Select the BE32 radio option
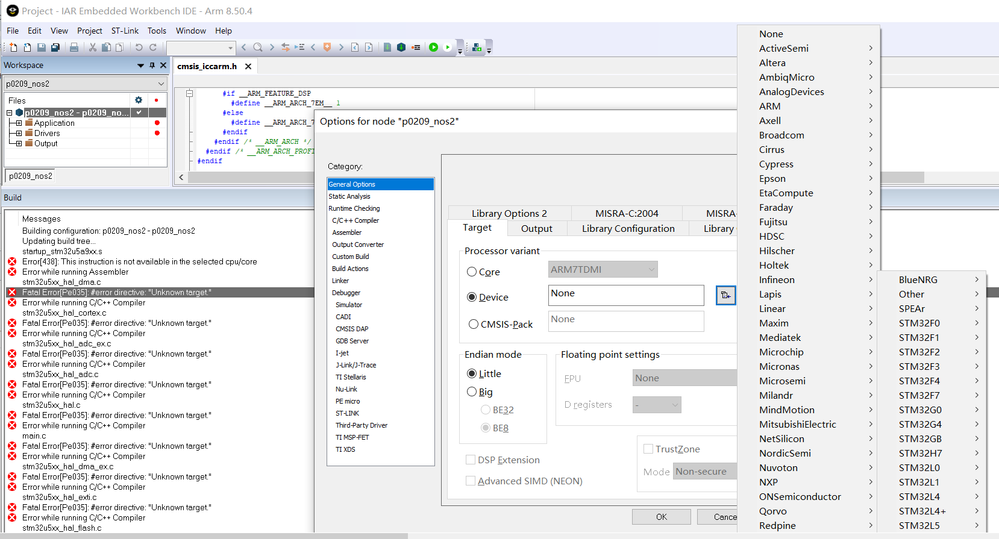This screenshot has height=539, width=999. (x=485, y=410)
